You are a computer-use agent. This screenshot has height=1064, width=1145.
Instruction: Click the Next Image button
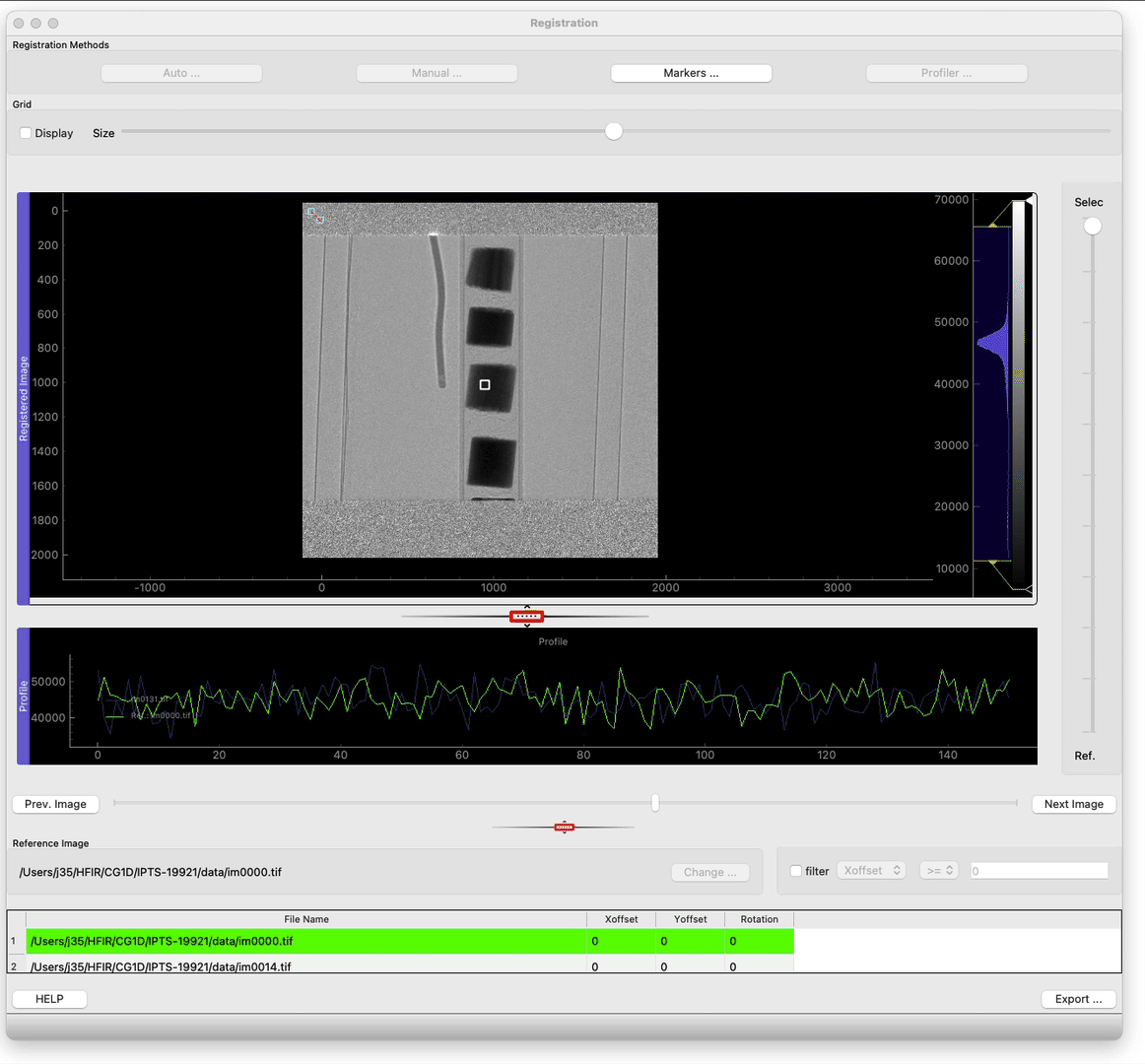click(1073, 804)
